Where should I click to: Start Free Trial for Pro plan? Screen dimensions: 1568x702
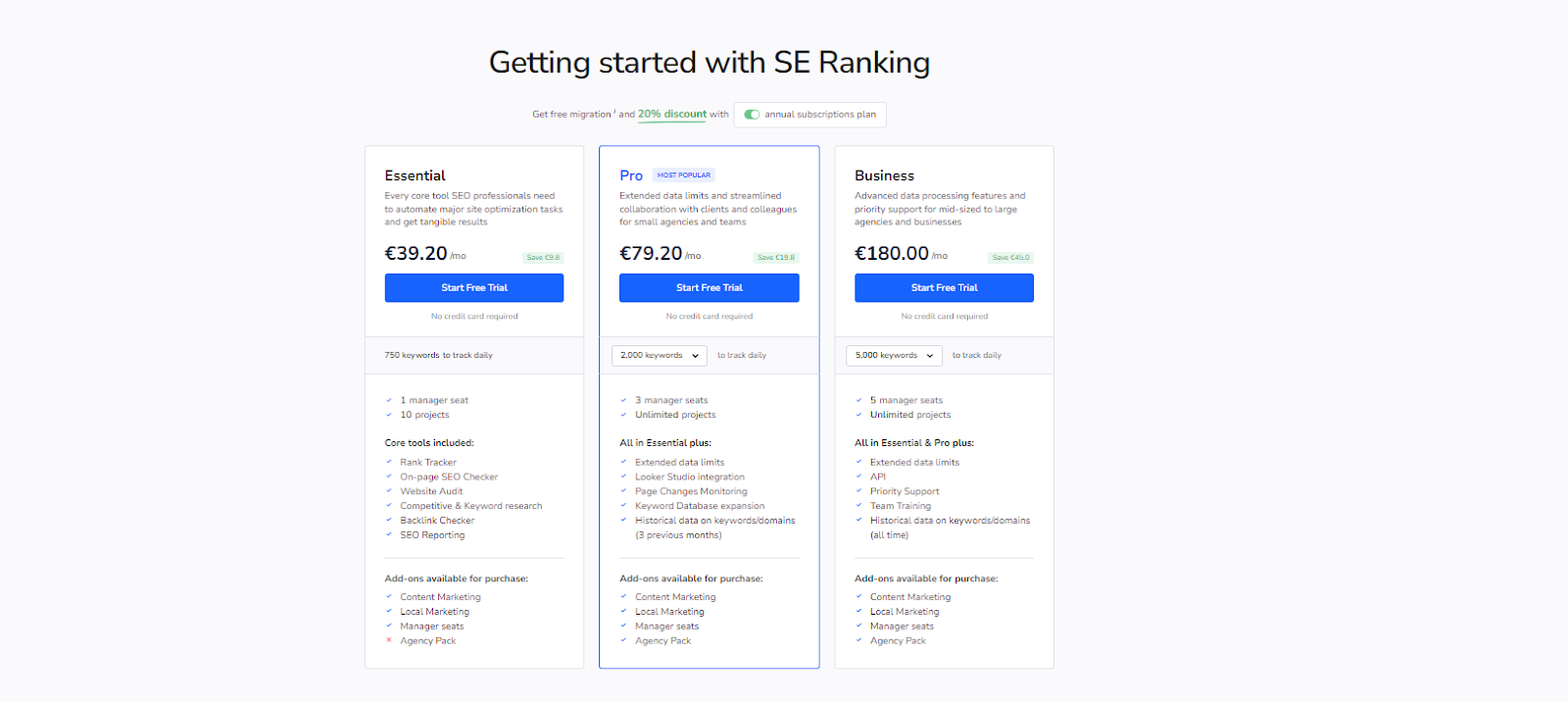click(710, 288)
